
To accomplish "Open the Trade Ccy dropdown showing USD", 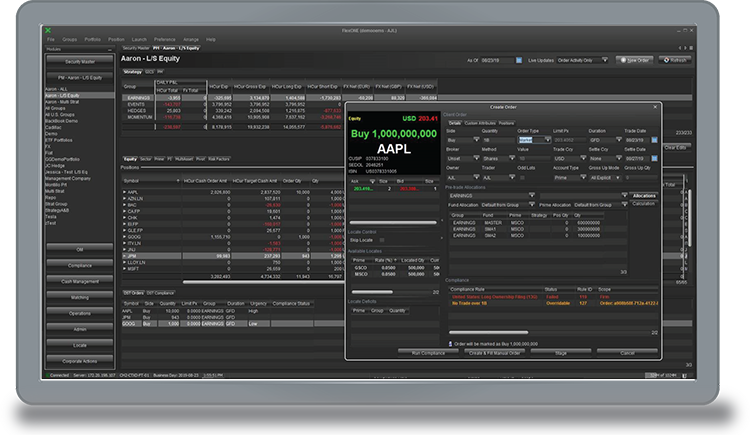I will coord(583,158).
